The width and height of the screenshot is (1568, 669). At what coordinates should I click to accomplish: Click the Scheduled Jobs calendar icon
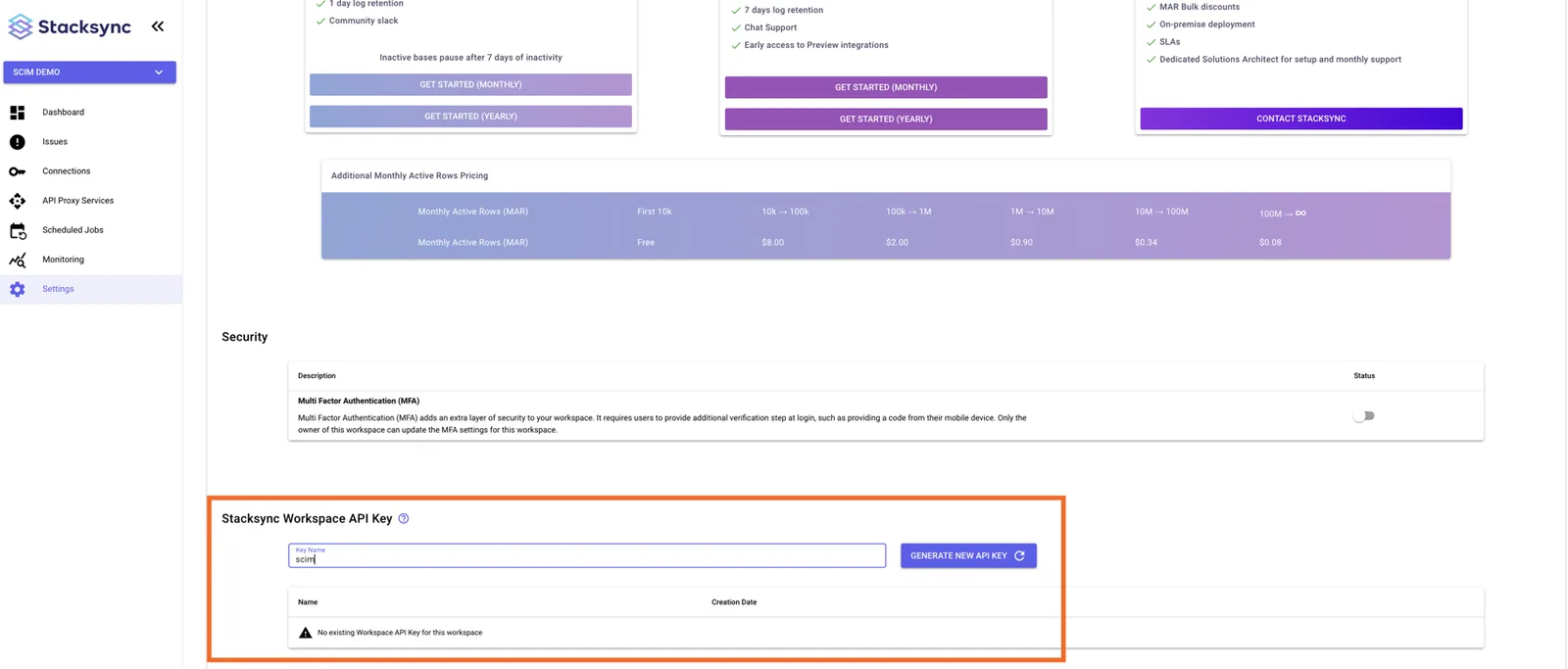pyautogui.click(x=18, y=231)
